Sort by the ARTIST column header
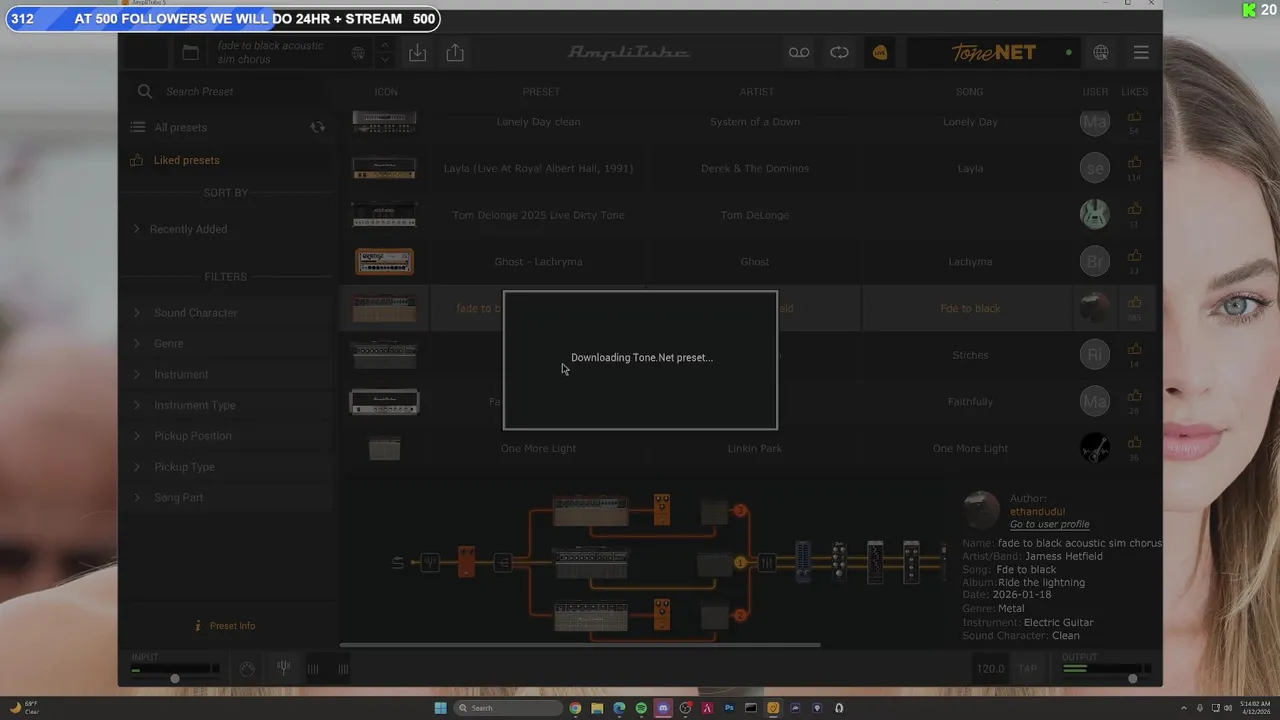Viewport: 1280px width, 720px height. (x=757, y=92)
